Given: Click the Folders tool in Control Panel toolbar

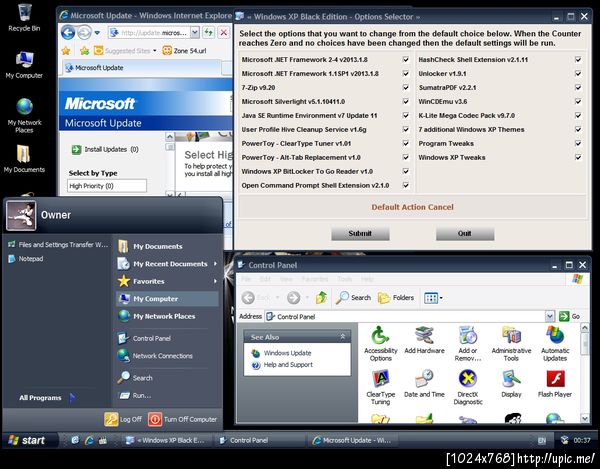Looking at the screenshot, I should (396, 297).
